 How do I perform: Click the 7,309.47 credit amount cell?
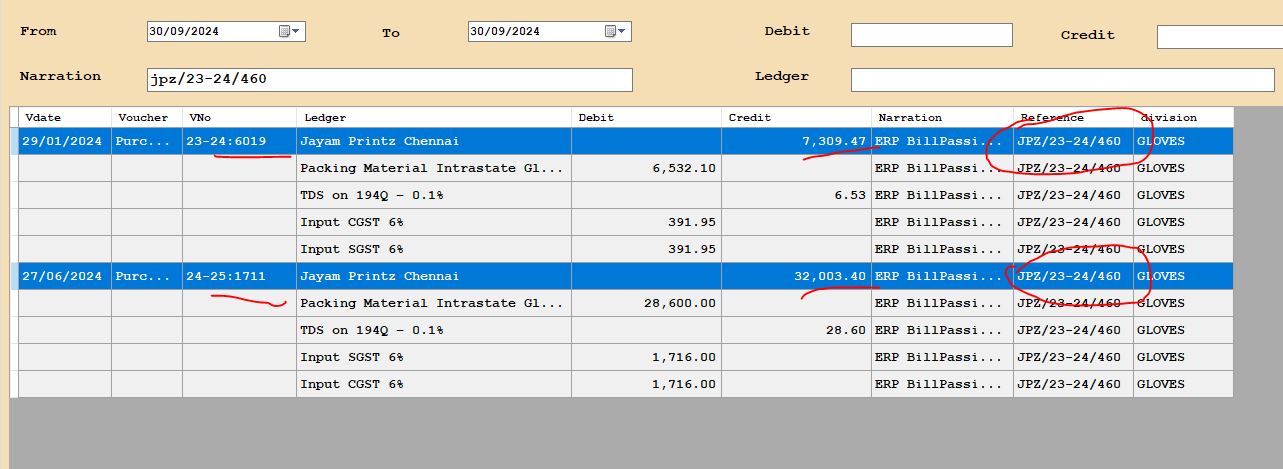(x=795, y=141)
